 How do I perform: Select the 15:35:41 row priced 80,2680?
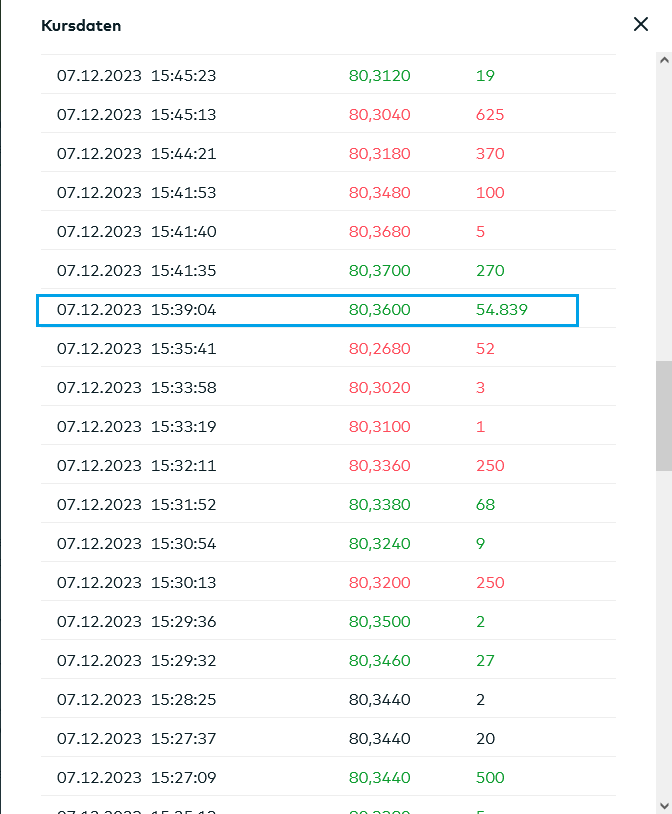(x=307, y=349)
